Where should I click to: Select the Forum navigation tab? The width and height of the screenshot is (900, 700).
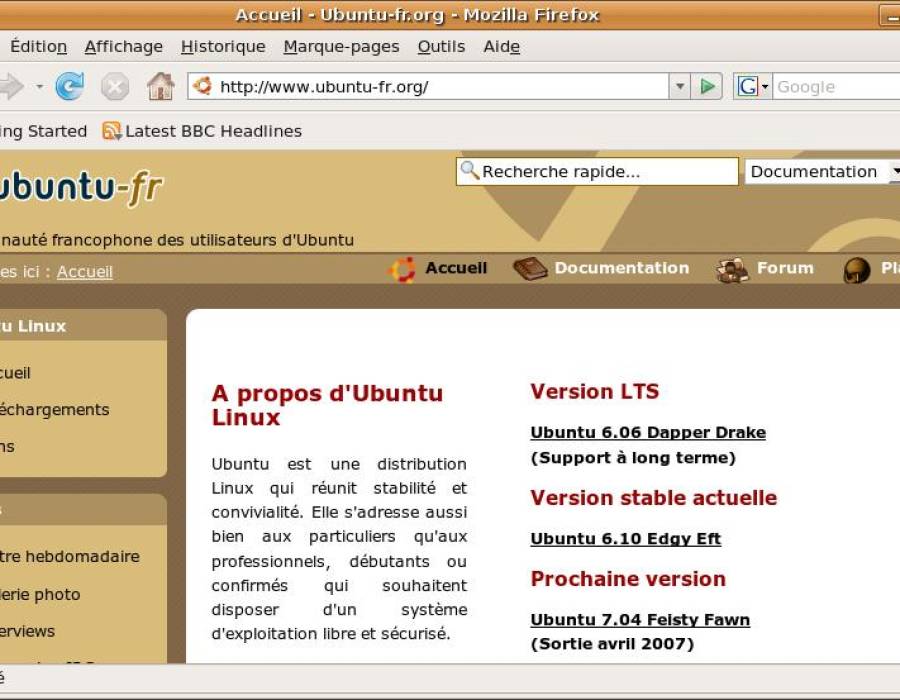pos(785,268)
